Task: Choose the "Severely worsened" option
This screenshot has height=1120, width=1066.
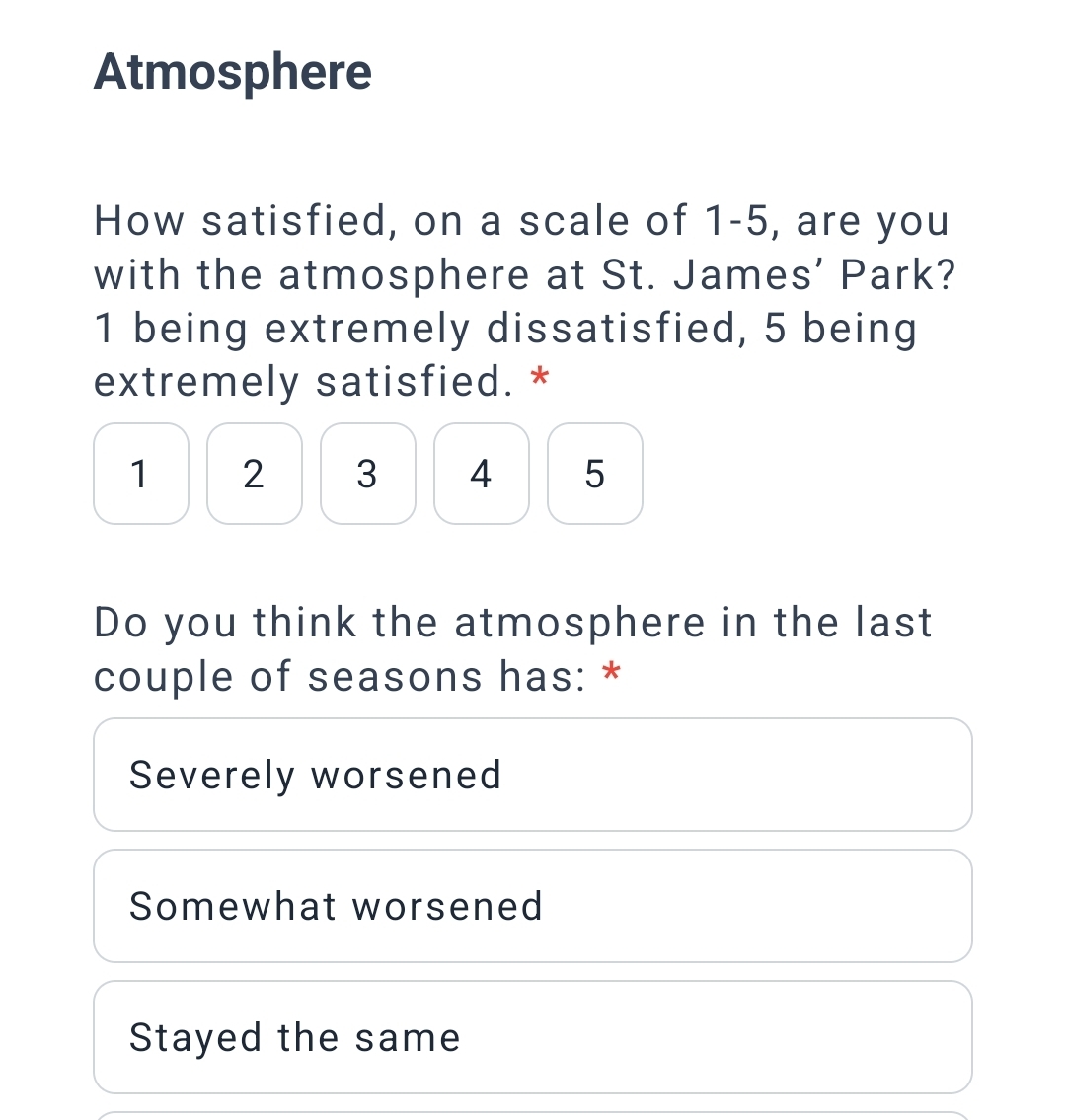Action: [533, 775]
